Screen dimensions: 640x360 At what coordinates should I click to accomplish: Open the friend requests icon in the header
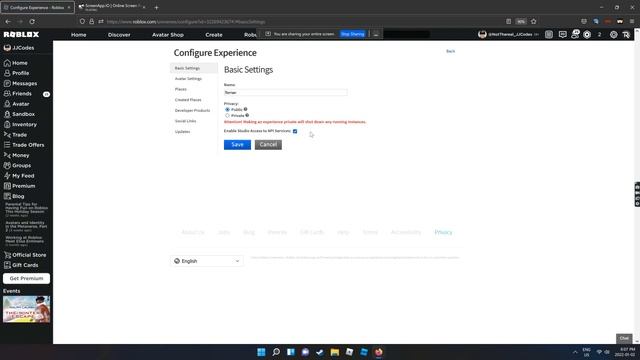pyautogui.click(x=575, y=34)
